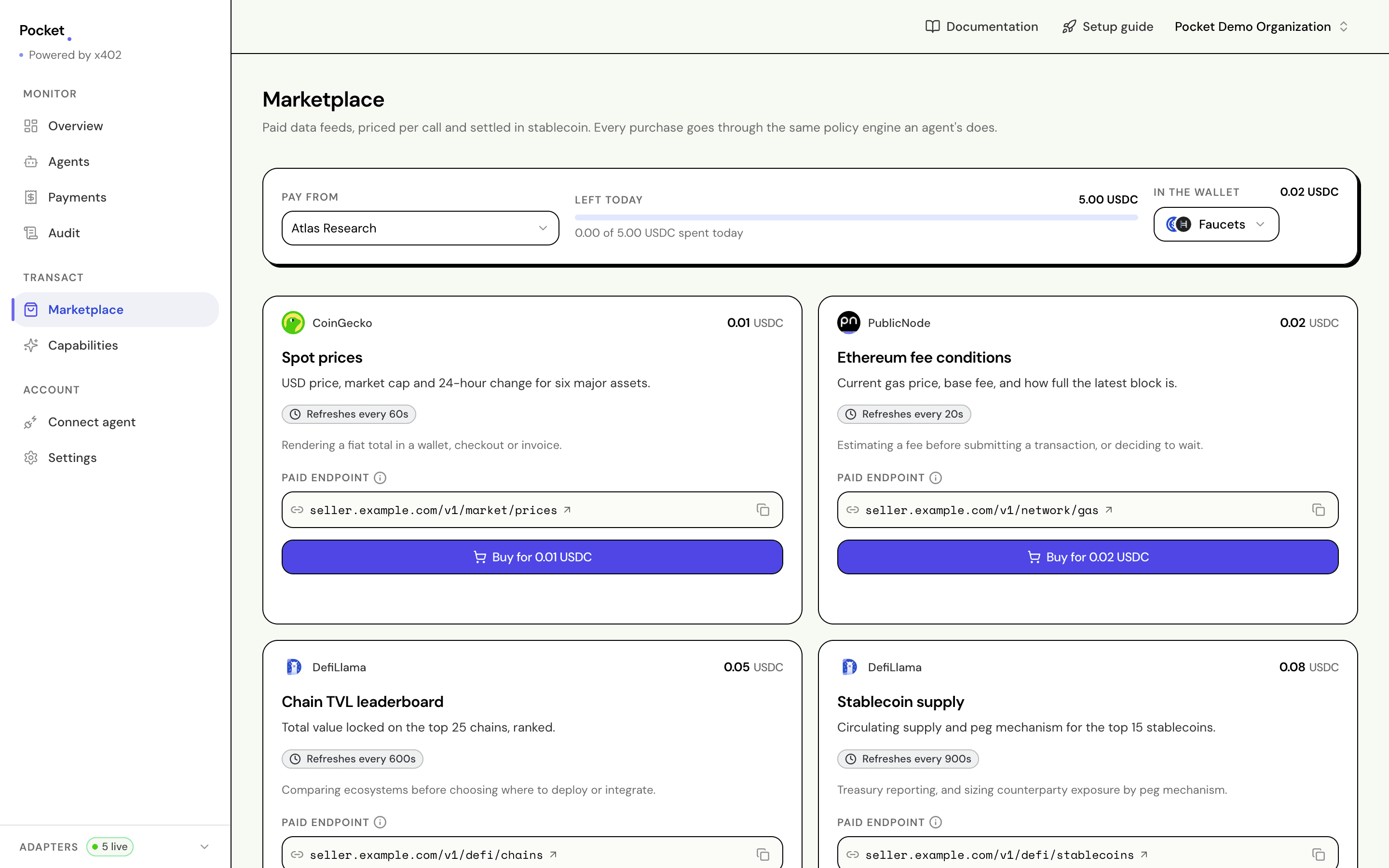Copy the defi/chains endpoint URL
Screen dimensions: 1389x868
coord(762,854)
